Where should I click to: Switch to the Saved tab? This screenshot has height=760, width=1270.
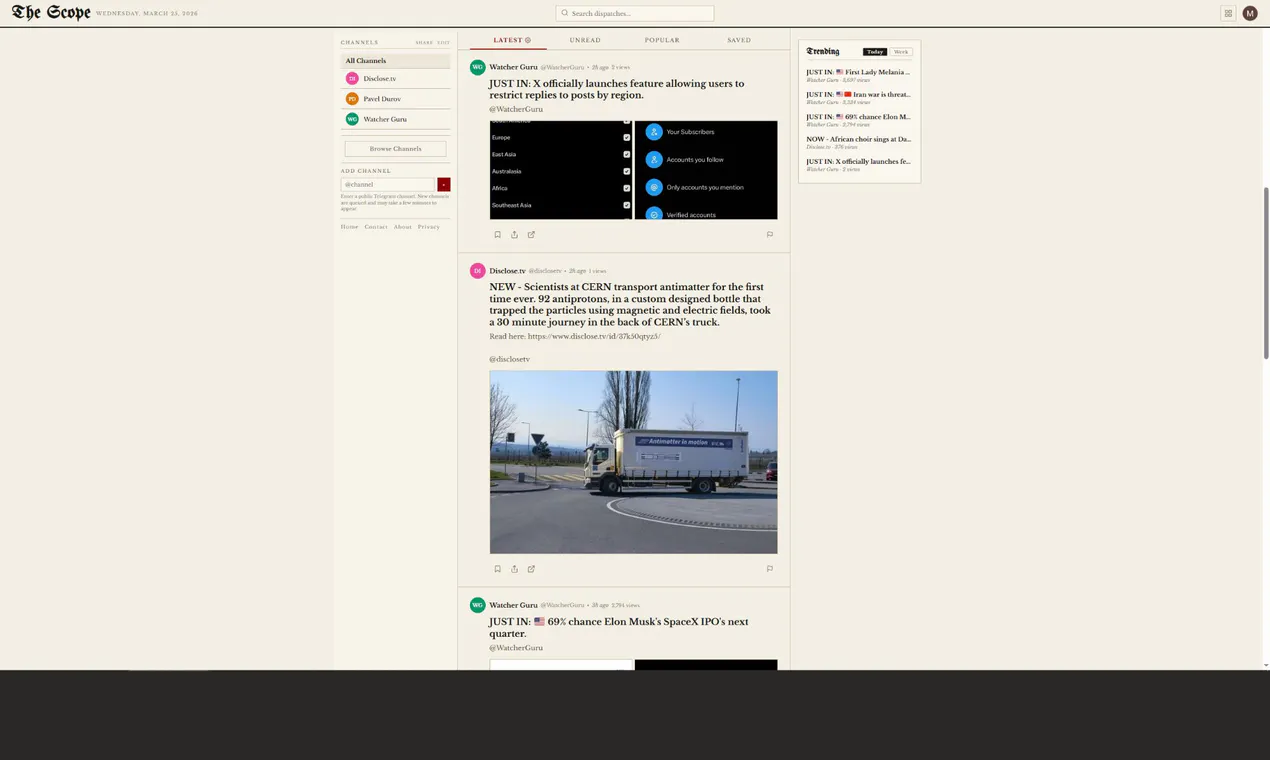[x=739, y=40]
